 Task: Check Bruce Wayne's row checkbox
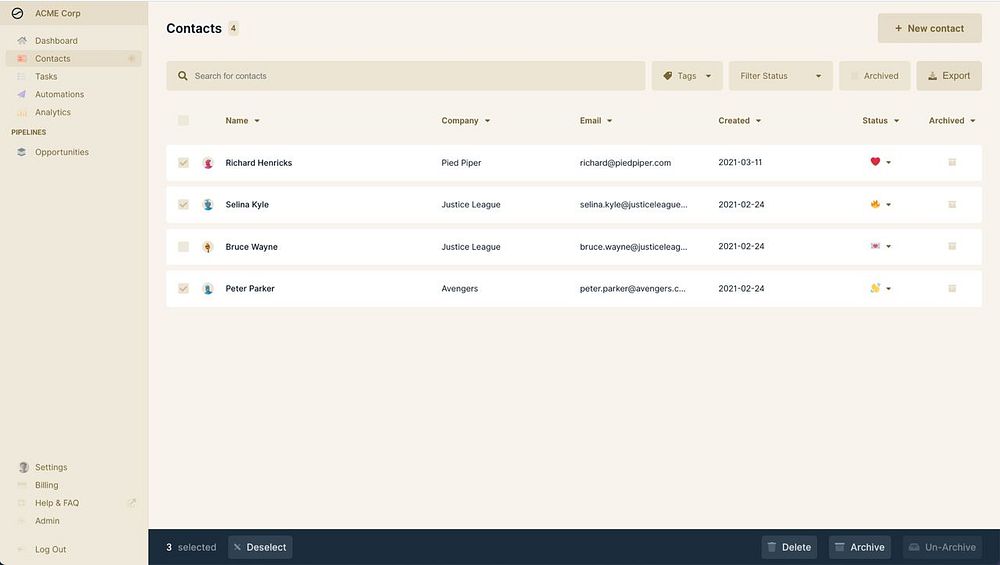coord(183,247)
